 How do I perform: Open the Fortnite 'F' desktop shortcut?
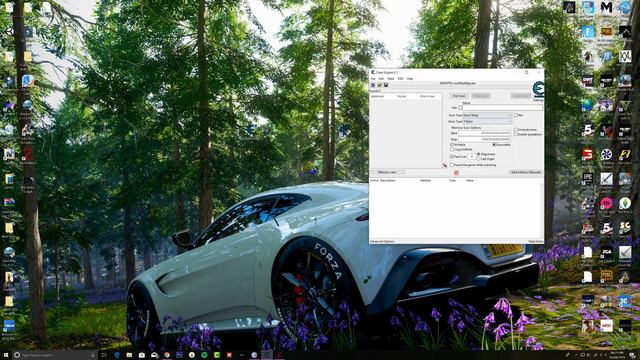click(x=588, y=31)
